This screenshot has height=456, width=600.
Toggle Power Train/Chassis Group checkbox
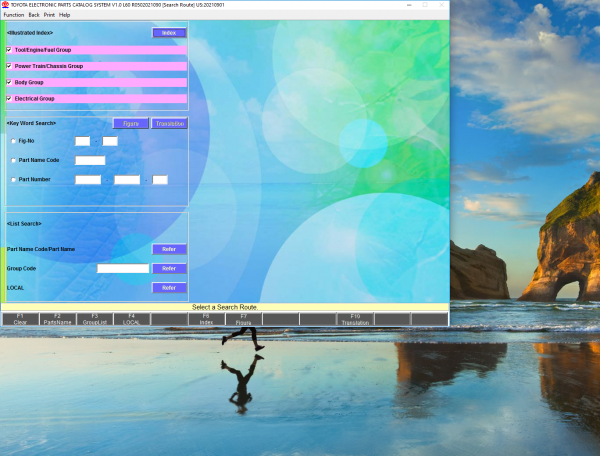9,66
